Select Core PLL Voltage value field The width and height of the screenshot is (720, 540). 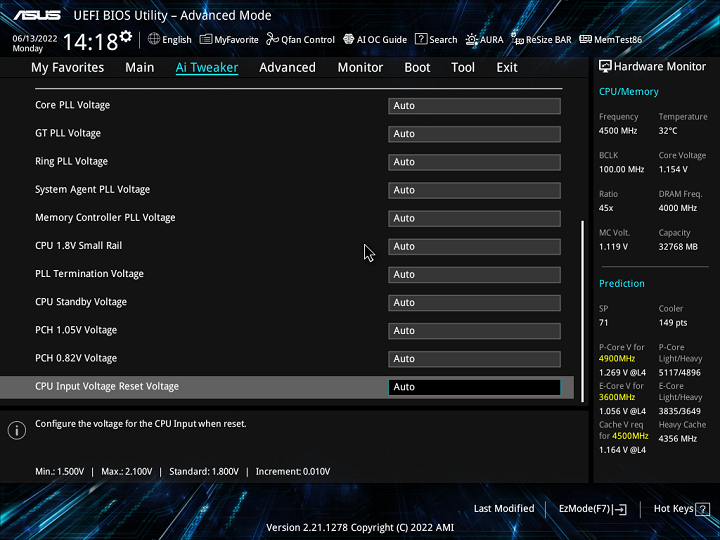click(x=474, y=106)
